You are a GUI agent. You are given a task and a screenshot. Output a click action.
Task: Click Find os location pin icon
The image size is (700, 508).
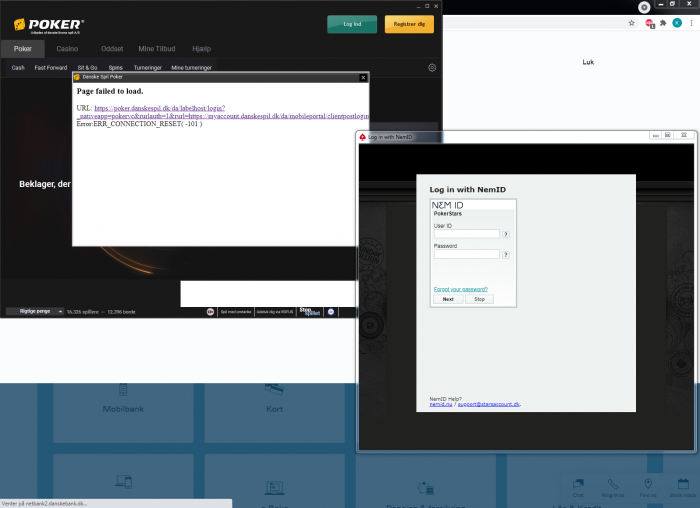[x=648, y=484]
